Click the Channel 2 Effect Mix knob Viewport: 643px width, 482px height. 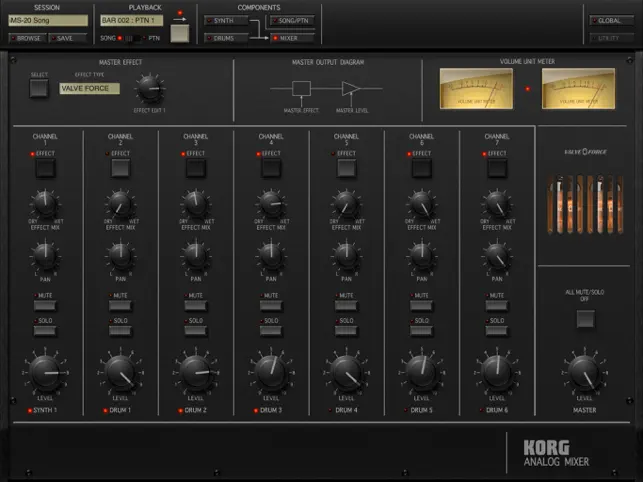(120, 204)
